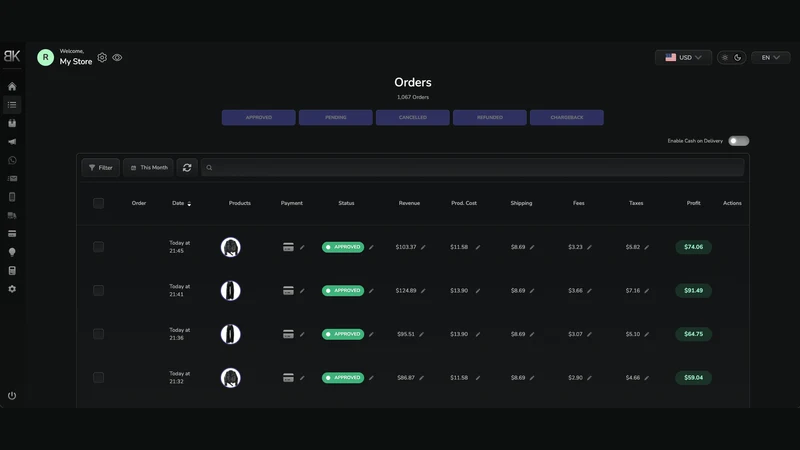Click the orders search field
The image size is (800, 450).
click(x=472, y=167)
